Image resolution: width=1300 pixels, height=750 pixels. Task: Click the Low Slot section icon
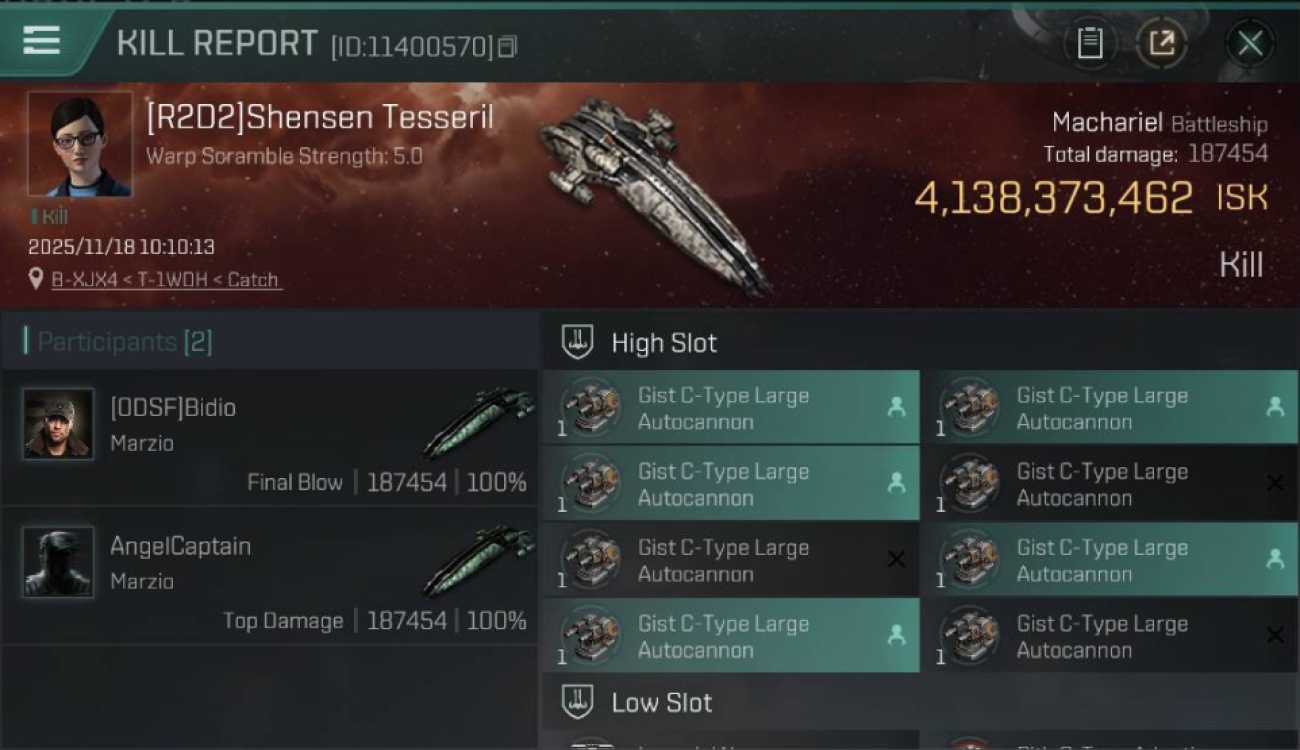pos(577,702)
